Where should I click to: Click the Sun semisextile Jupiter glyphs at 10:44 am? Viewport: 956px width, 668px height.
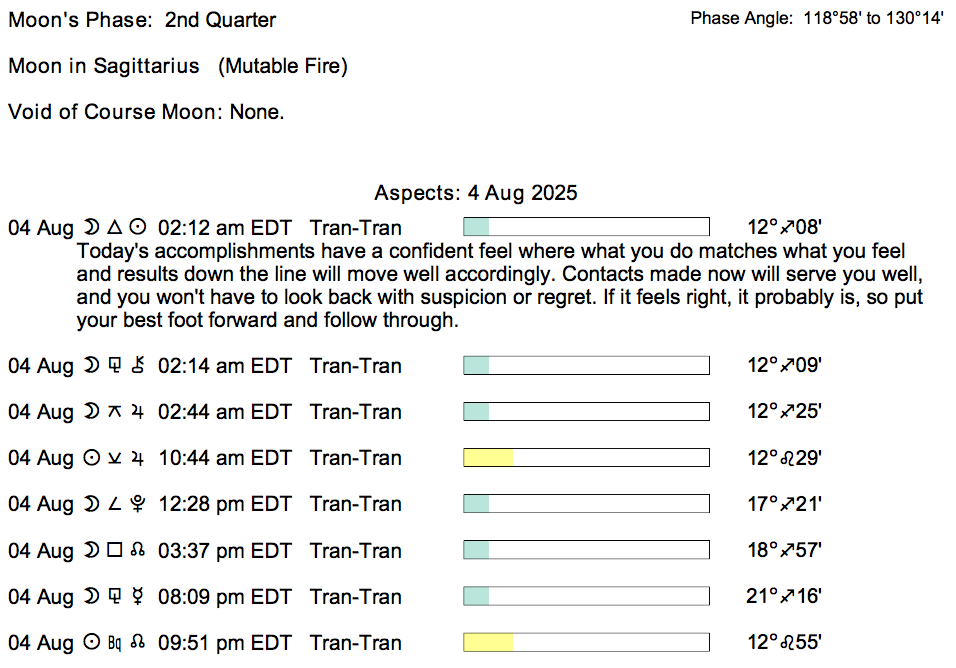(115, 458)
